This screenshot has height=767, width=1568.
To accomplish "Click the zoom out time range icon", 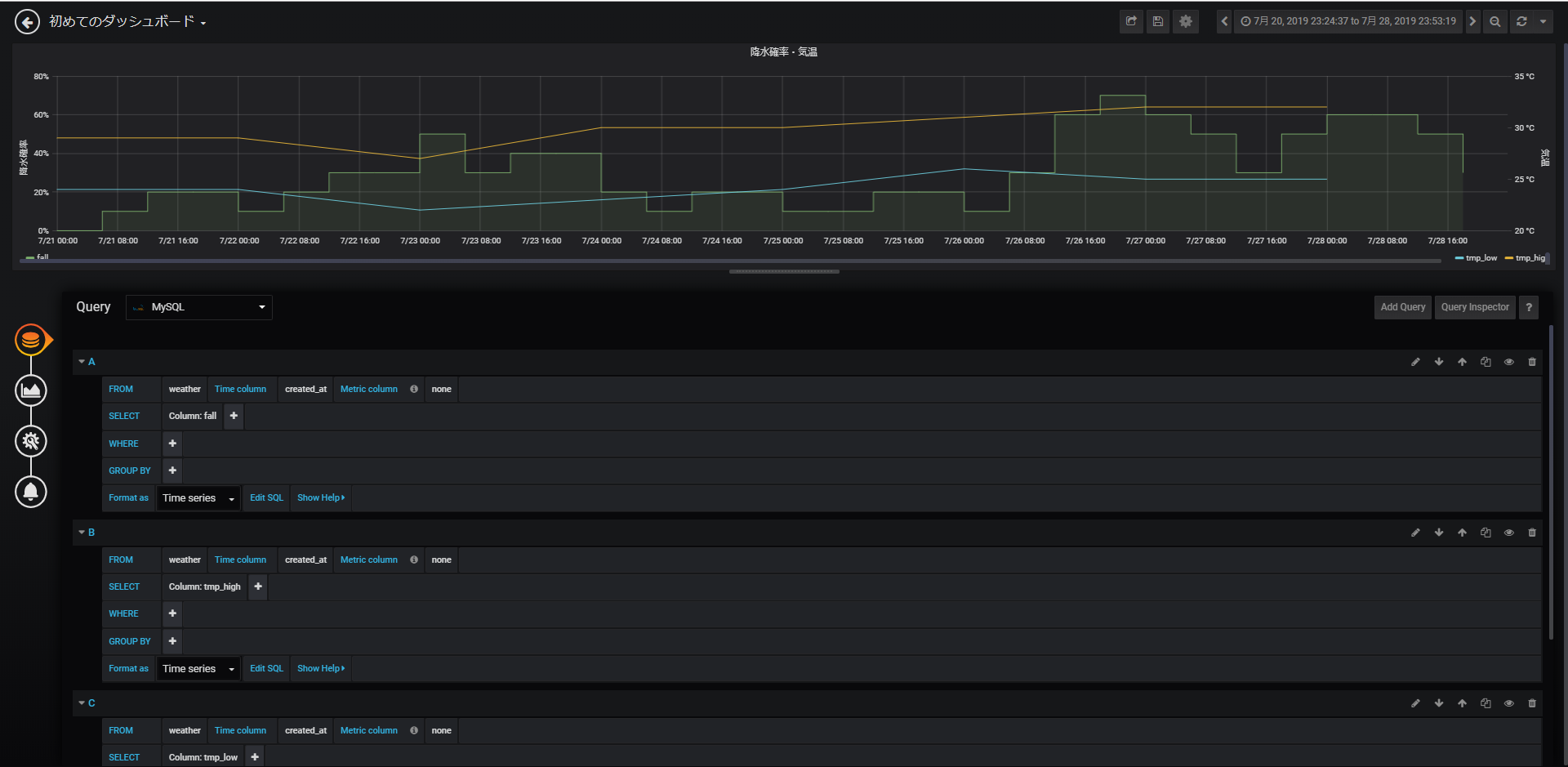I will coord(1494,21).
